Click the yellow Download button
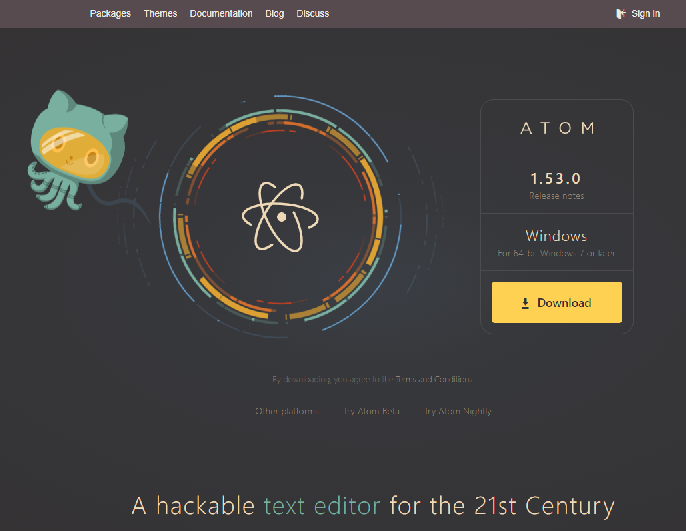 pyautogui.click(x=556, y=302)
